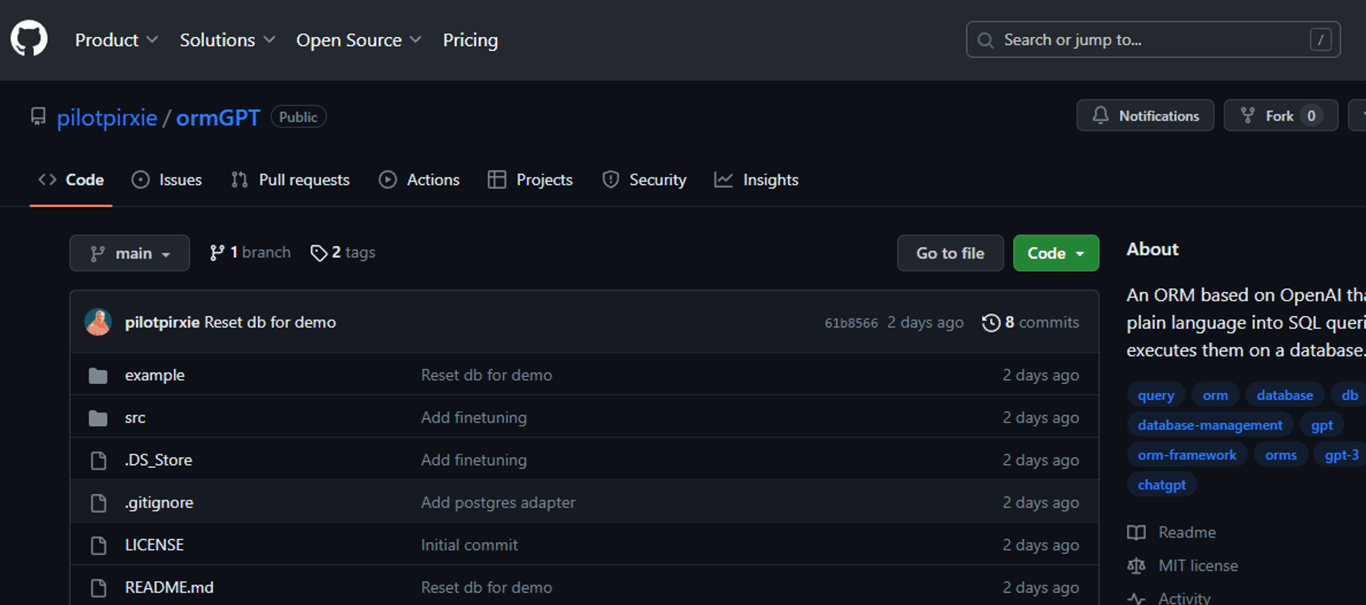Open latest commit message Reset db for demo
The image size is (1366, 605).
click(x=270, y=322)
